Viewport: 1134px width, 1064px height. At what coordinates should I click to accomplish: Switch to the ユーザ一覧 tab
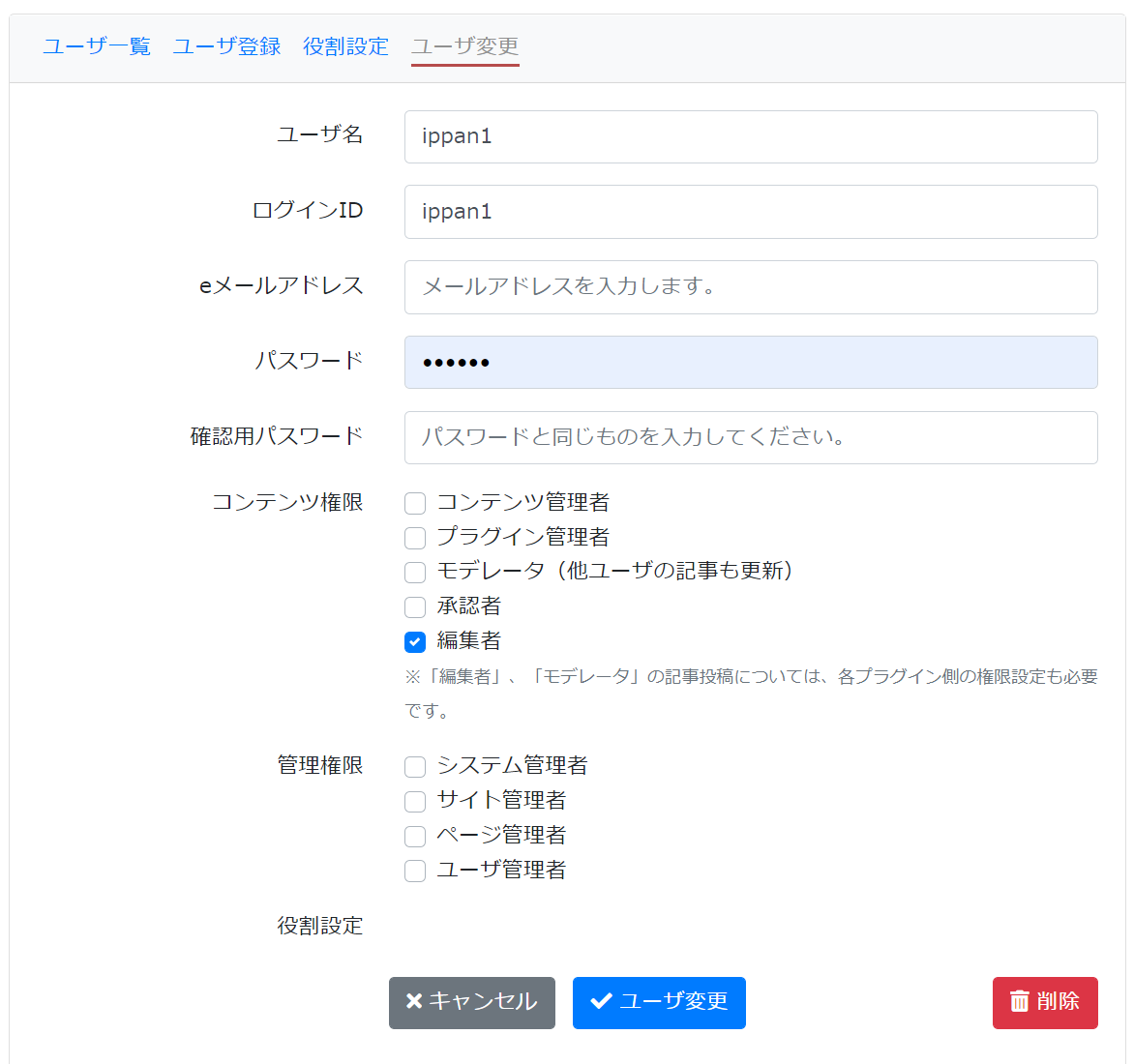tap(96, 46)
